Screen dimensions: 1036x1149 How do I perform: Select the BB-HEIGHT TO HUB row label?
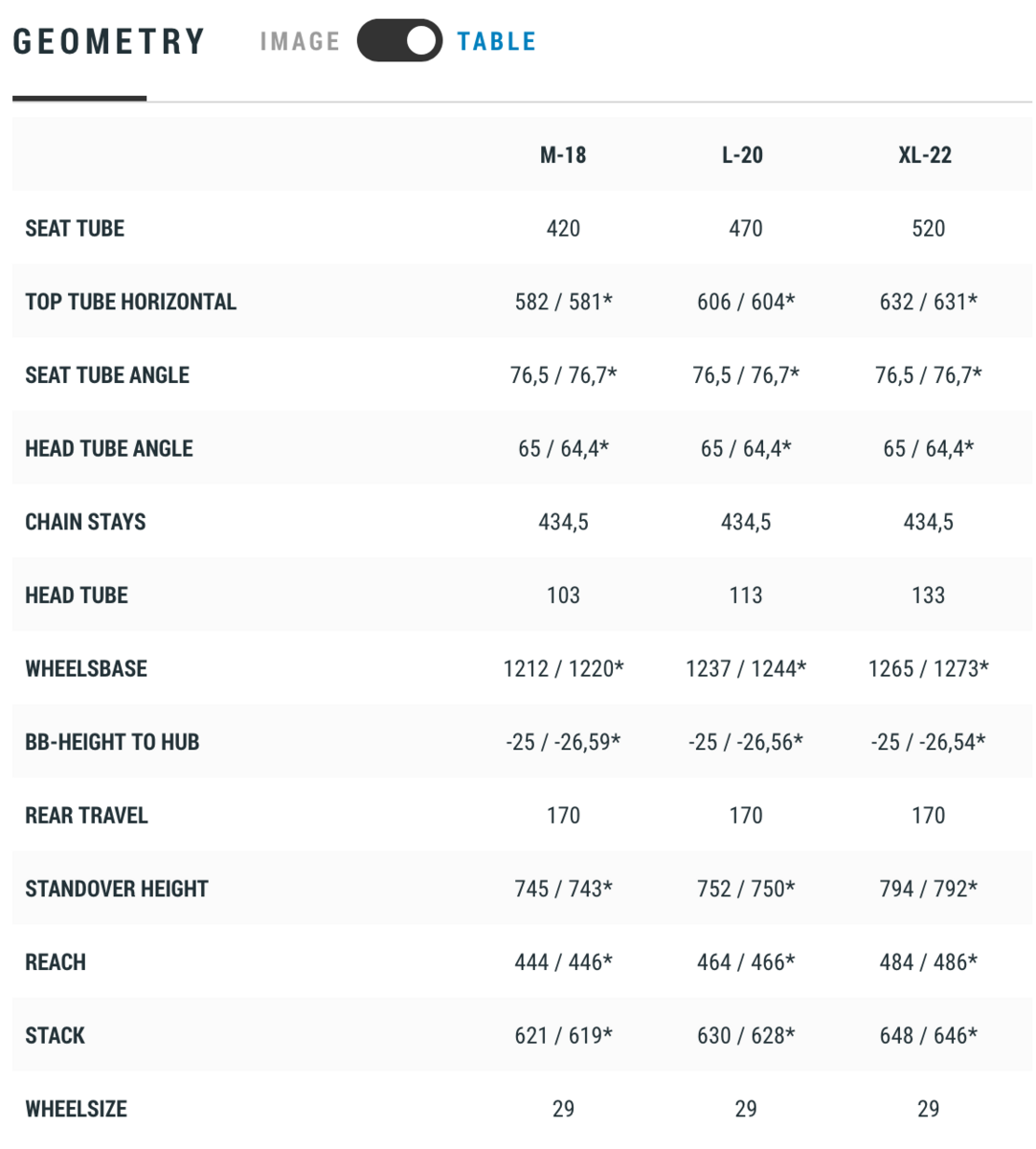pyautogui.click(x=112, y=742)
